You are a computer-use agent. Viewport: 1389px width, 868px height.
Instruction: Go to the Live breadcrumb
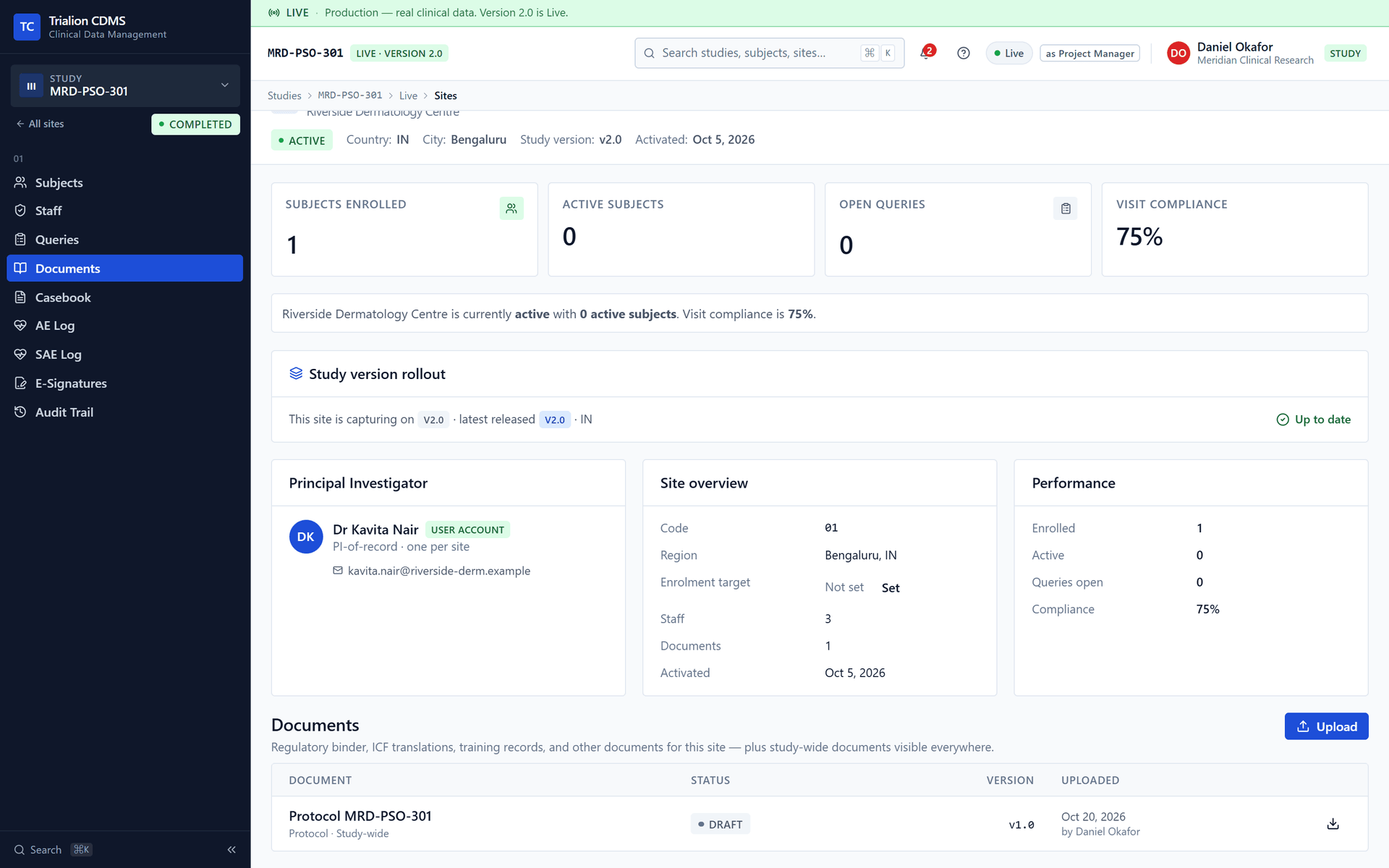click(x=408, y=95)
